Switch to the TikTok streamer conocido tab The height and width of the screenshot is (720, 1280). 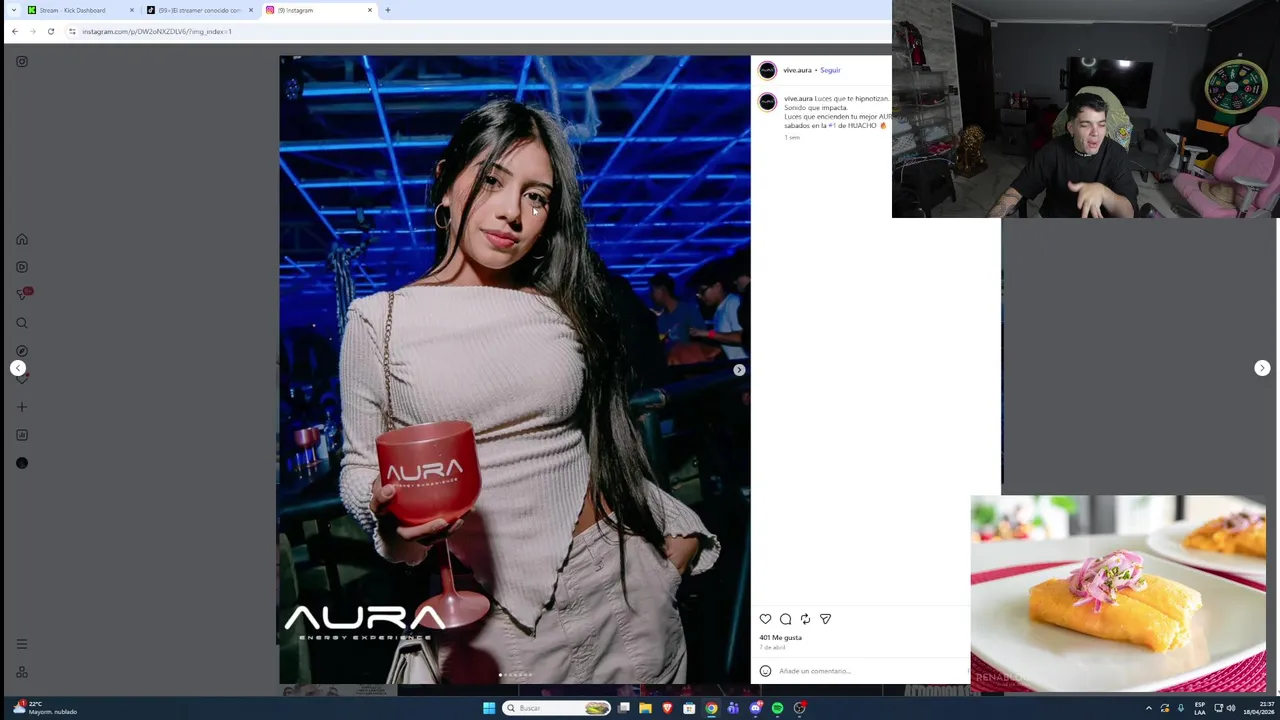(200, 10)
